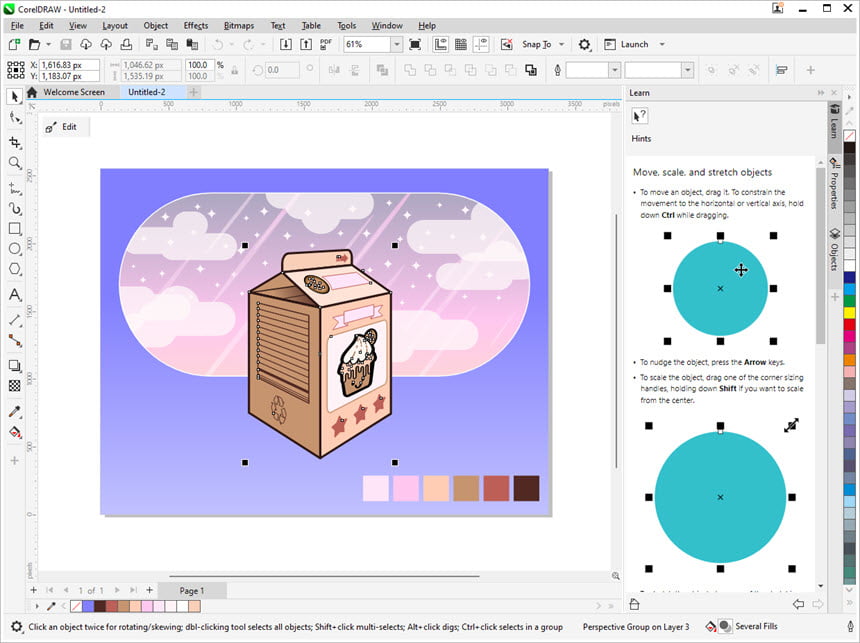This screenshot has height=643, width=860.
Task: Create a new document from toolbar
Action: 15,44
